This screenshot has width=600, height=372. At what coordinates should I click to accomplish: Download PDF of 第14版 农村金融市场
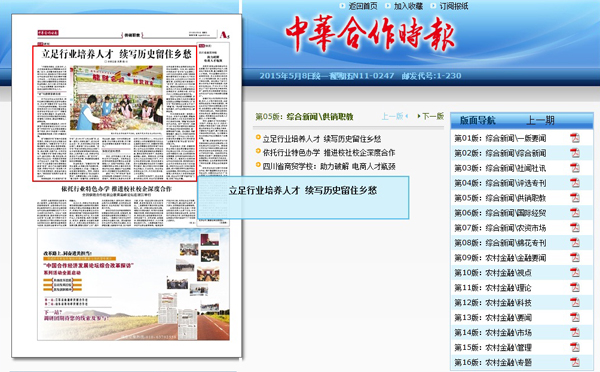tap(575, 332)
